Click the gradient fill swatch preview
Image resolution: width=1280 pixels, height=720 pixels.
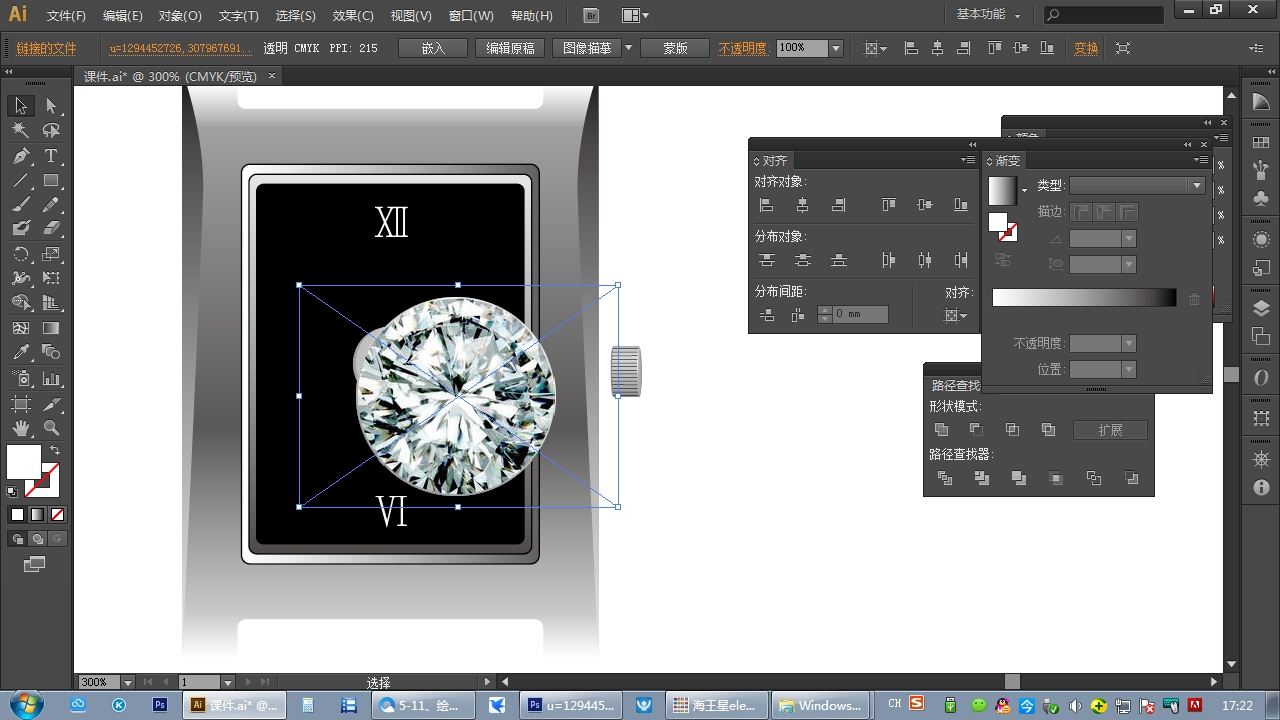(1002, 191)
